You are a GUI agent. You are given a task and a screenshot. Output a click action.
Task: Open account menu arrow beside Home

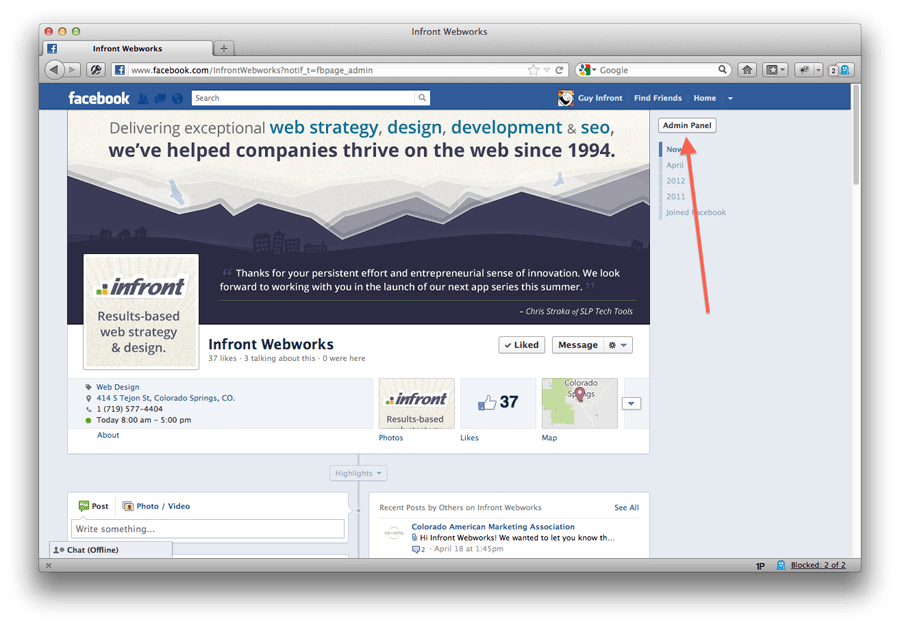pos(730,99)
